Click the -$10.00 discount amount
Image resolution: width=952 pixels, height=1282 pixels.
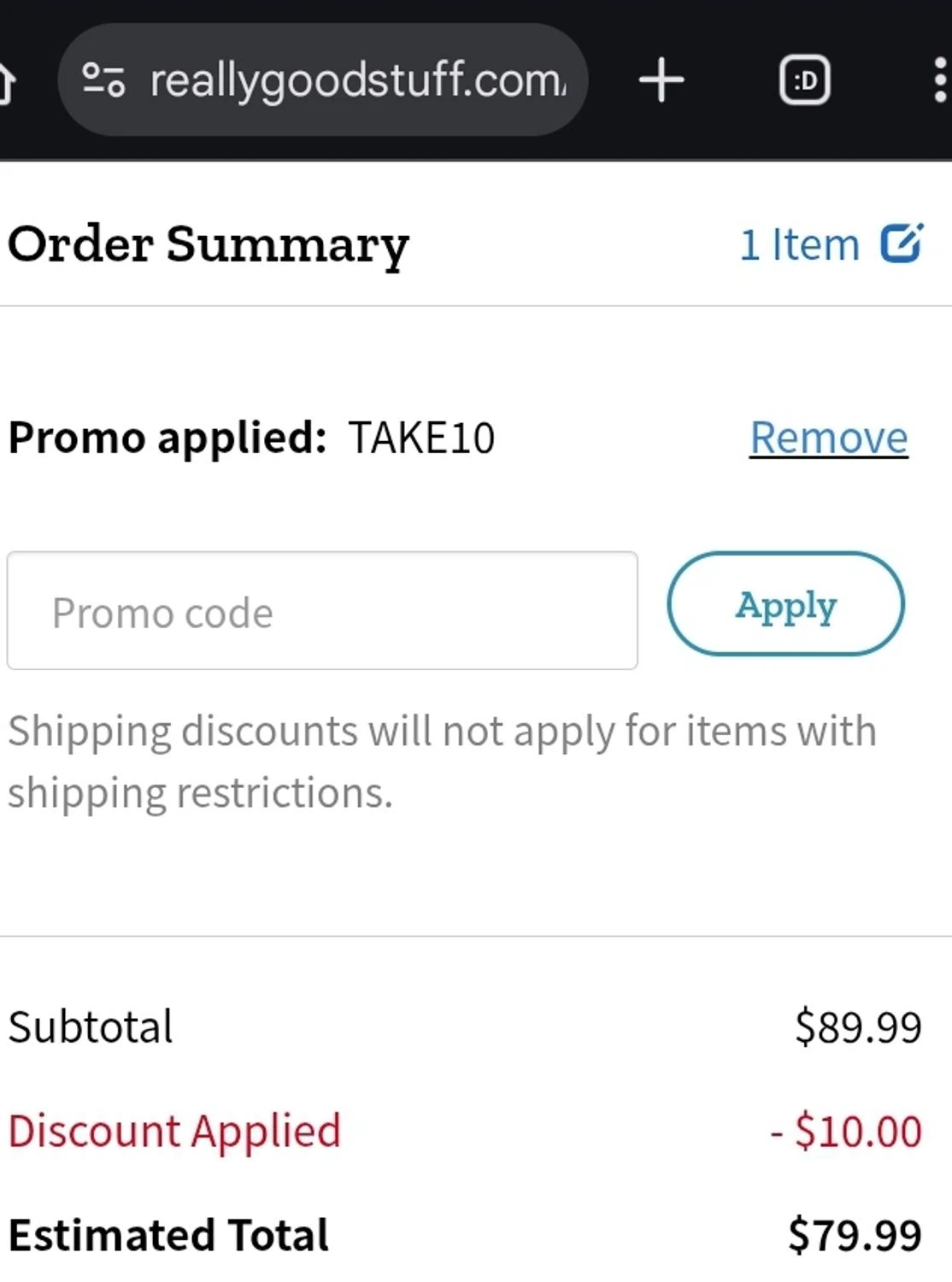click(x=846, y=1131)
